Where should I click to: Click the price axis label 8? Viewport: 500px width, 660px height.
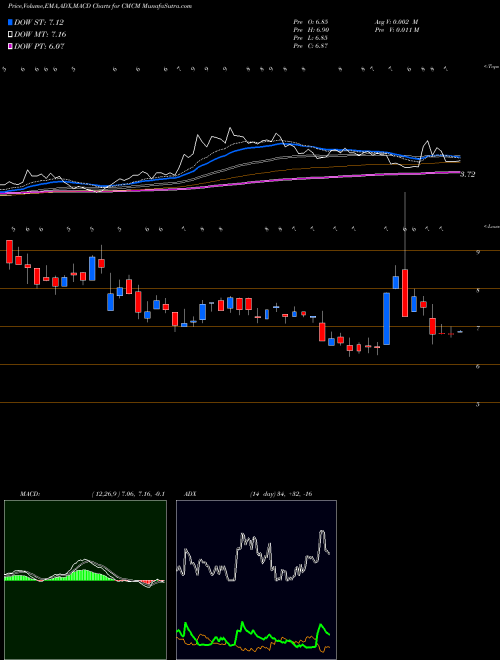(x=478, y=290)
